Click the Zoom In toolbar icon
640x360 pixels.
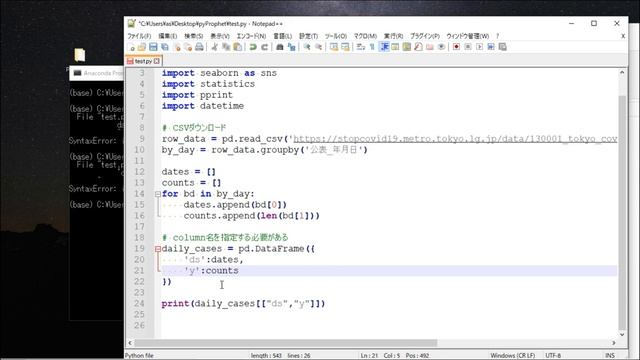[307, 47]
